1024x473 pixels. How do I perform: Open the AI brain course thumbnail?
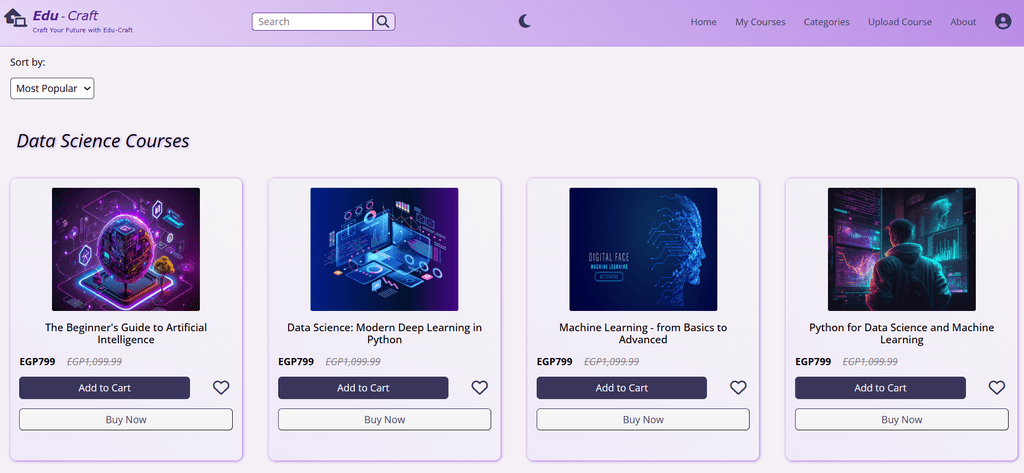click(126, 250)
